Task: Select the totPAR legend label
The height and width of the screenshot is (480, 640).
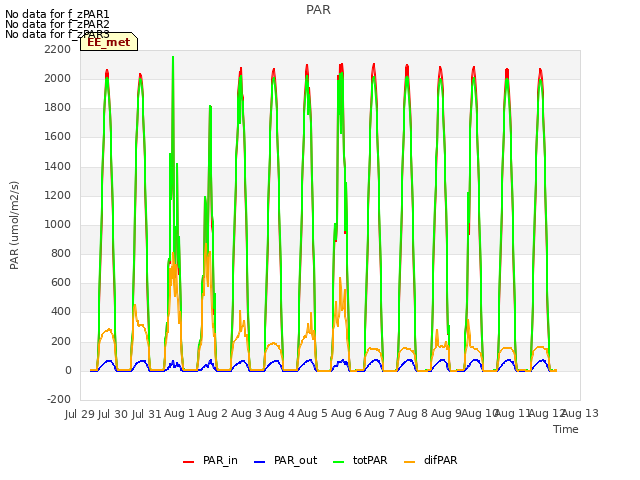Action: click(x=370, y=460)
